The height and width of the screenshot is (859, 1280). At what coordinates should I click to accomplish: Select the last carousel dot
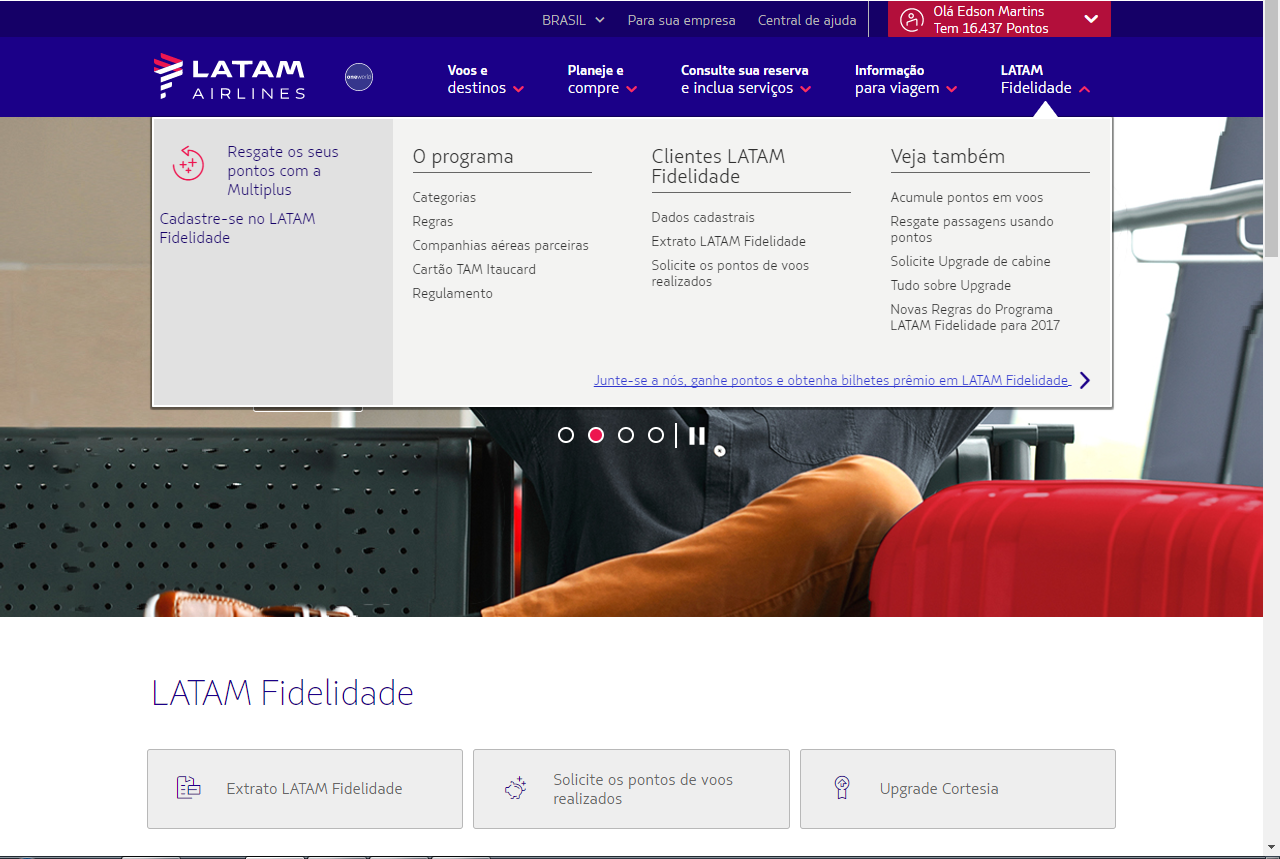pos(656,435)
